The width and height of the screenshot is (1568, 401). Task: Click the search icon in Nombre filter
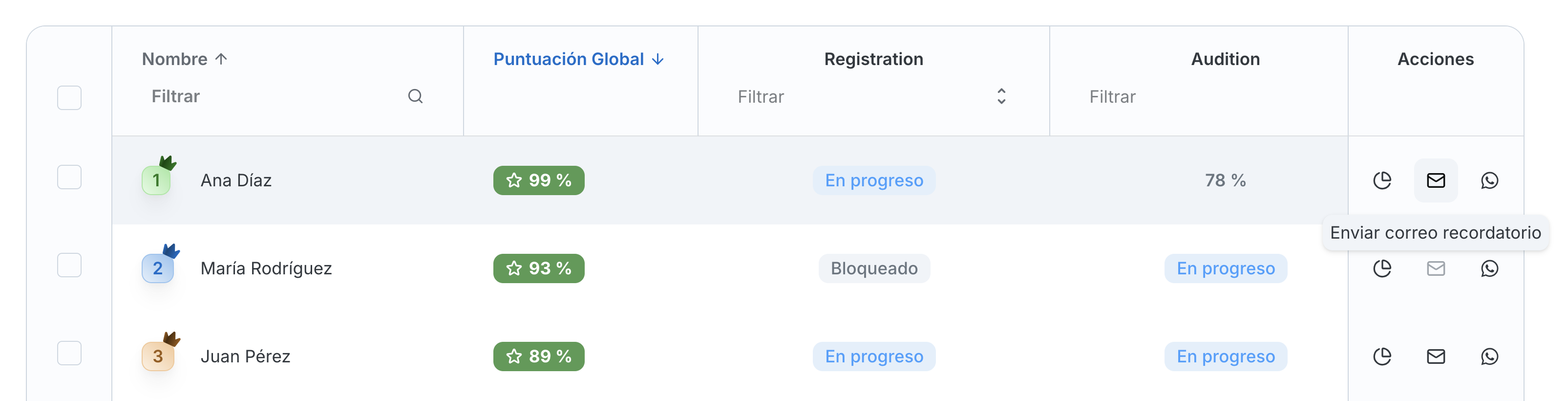pos(415,96)
